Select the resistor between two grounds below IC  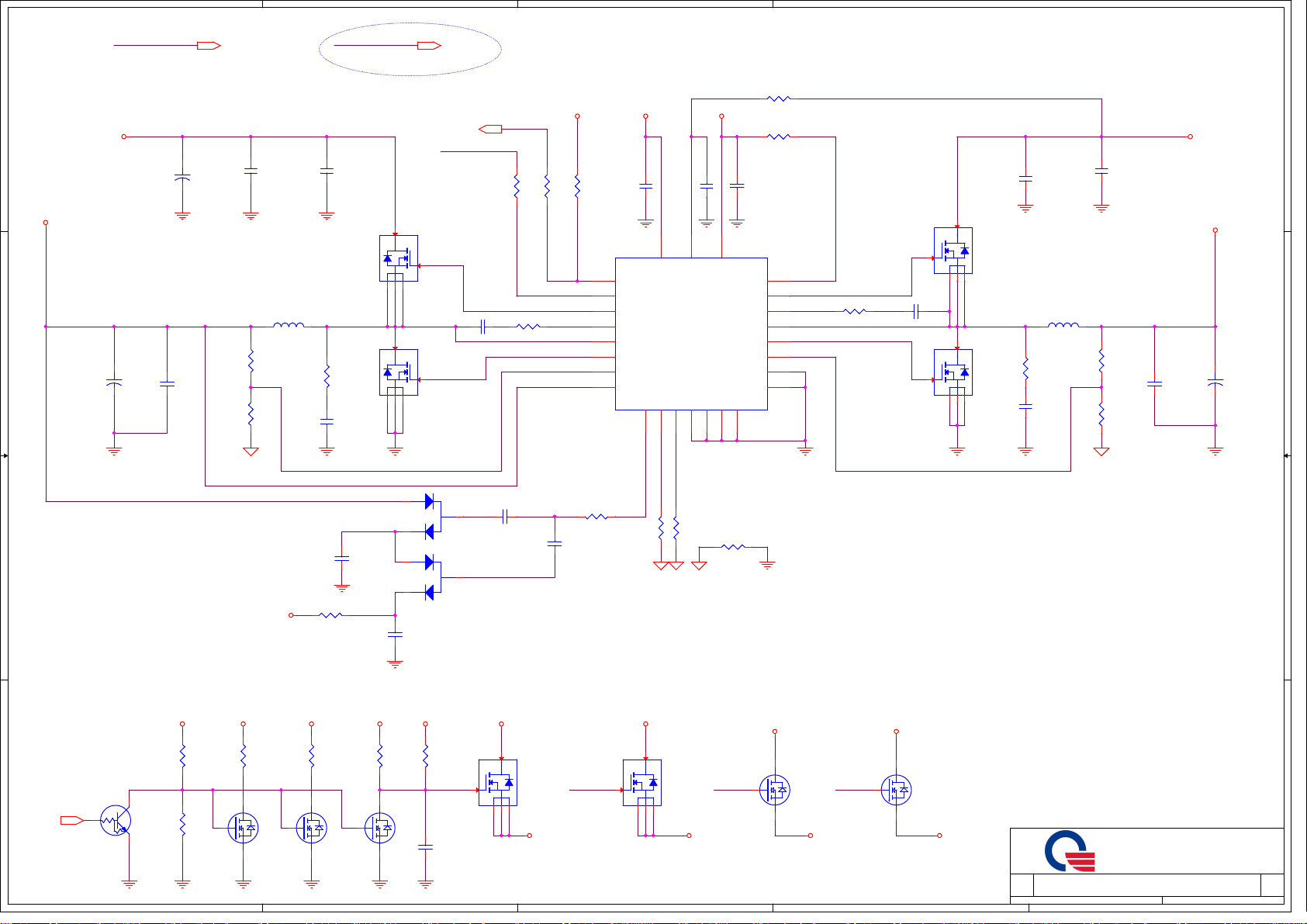pyautogui.click(x=733, y=547)
